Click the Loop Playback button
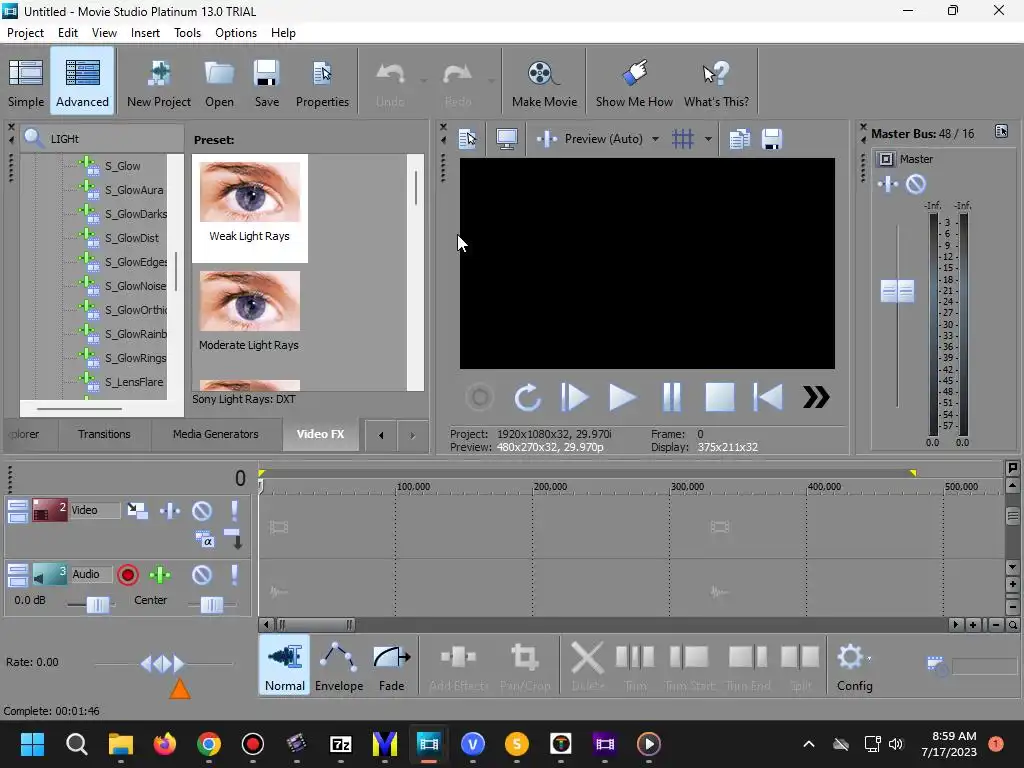The width and height of the screenshot is (1024, 768). [527, 397]
